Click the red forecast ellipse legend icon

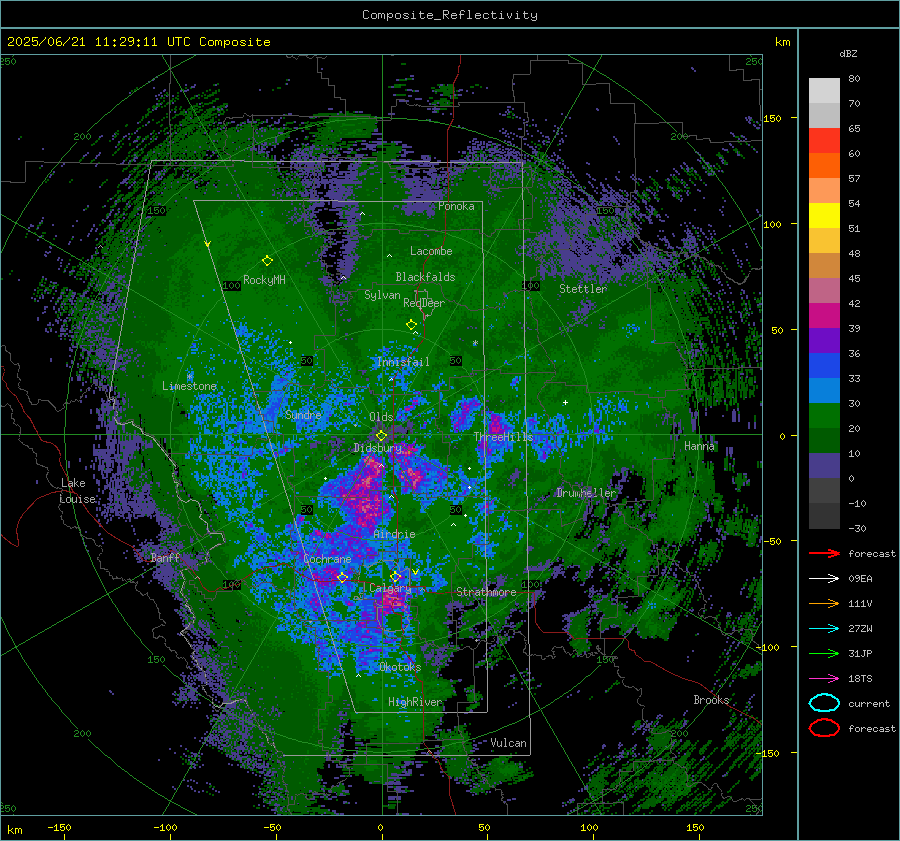824,728
